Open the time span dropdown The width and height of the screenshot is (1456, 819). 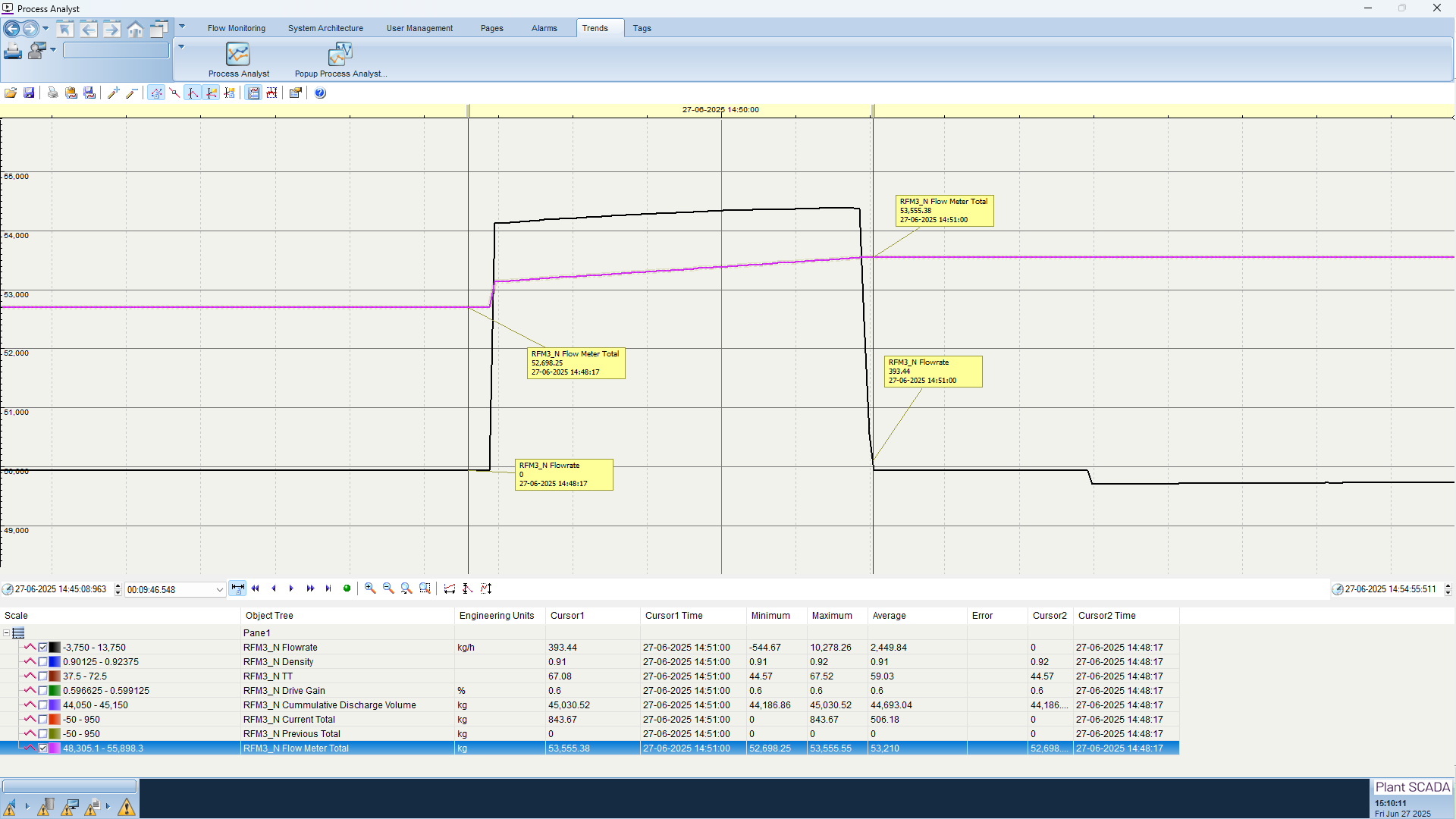point(219,589)
